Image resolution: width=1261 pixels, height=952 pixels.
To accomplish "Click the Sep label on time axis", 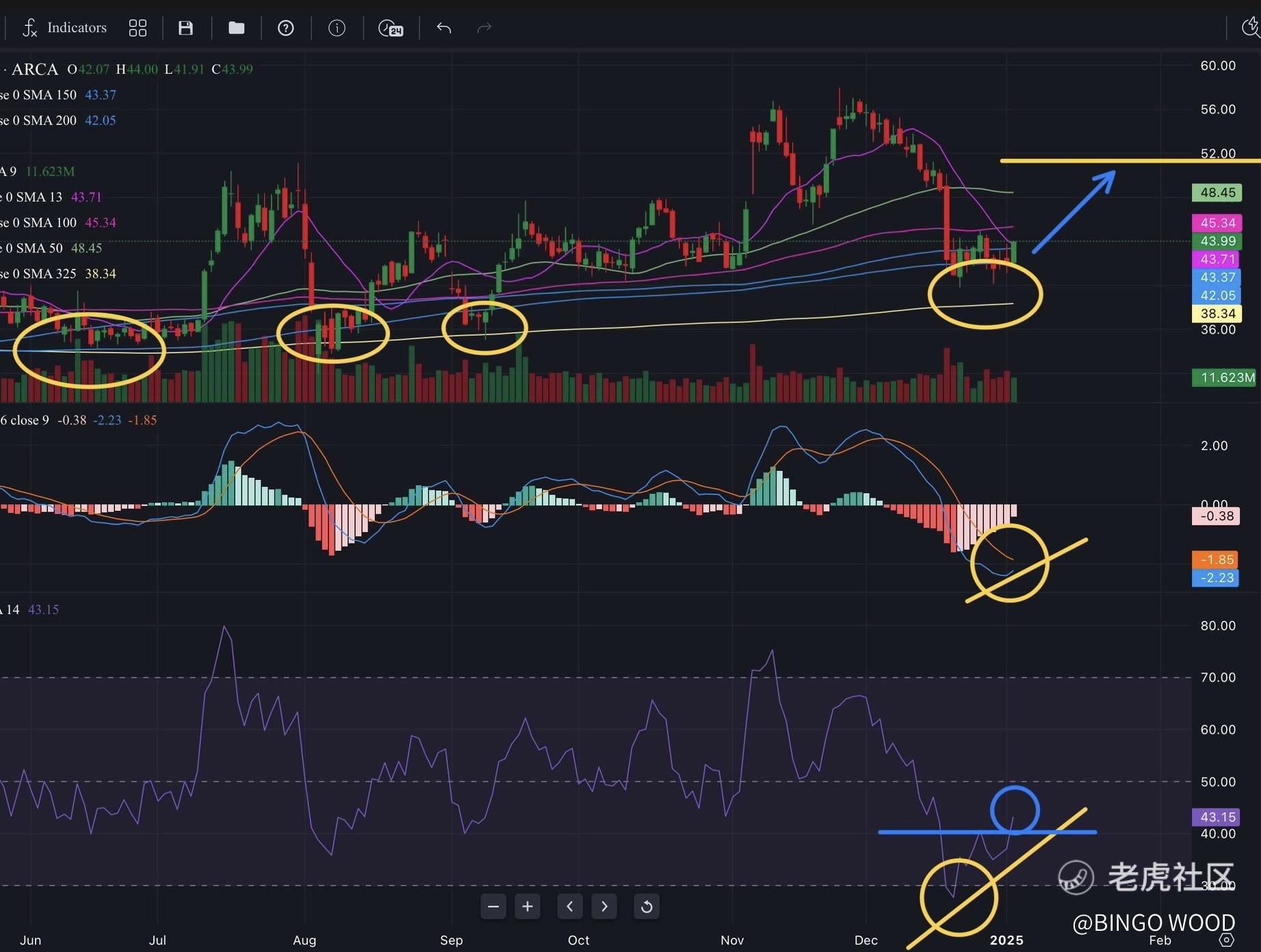I will coord(451,940).
